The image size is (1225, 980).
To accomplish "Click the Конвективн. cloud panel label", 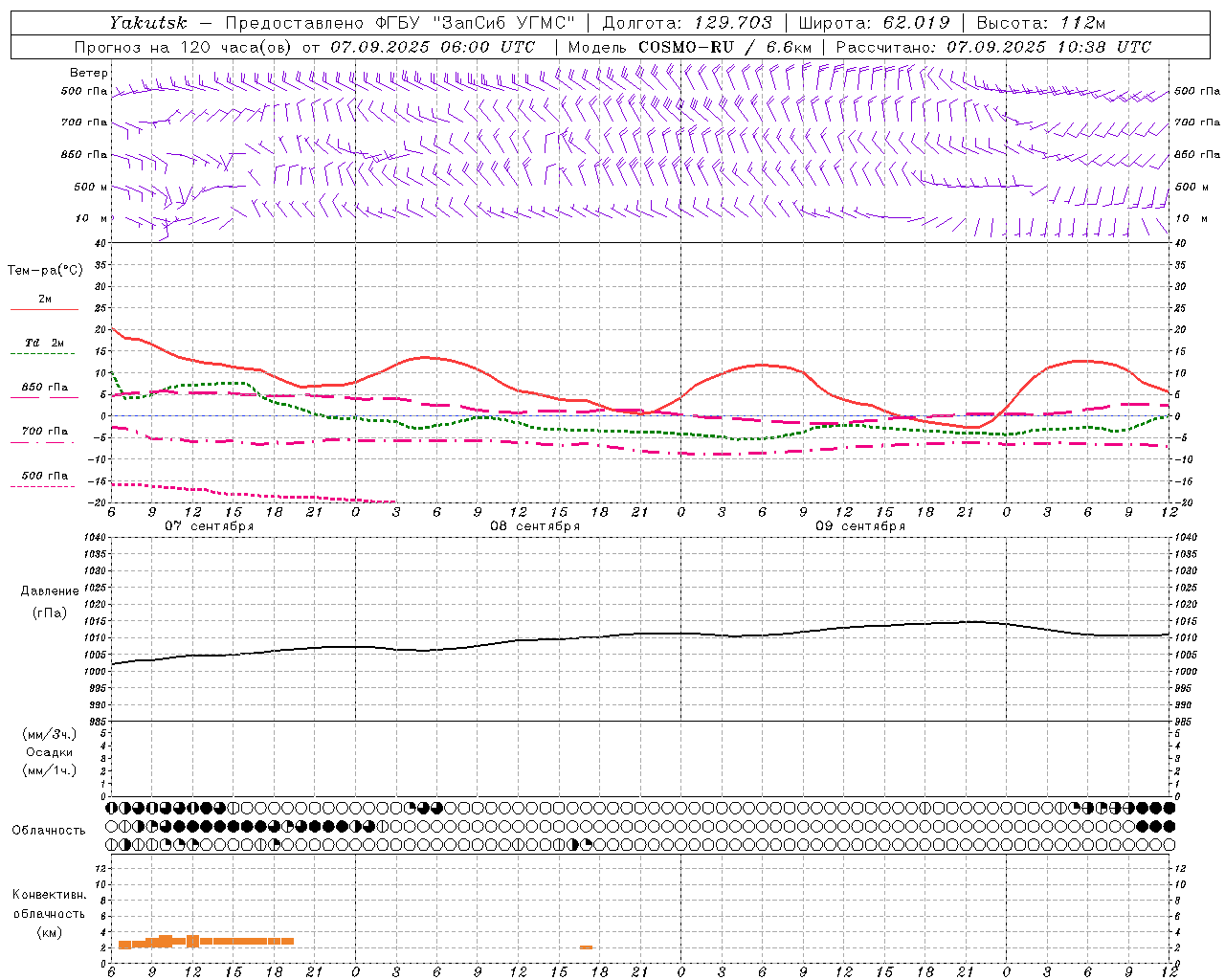I will tap(49, 895).
